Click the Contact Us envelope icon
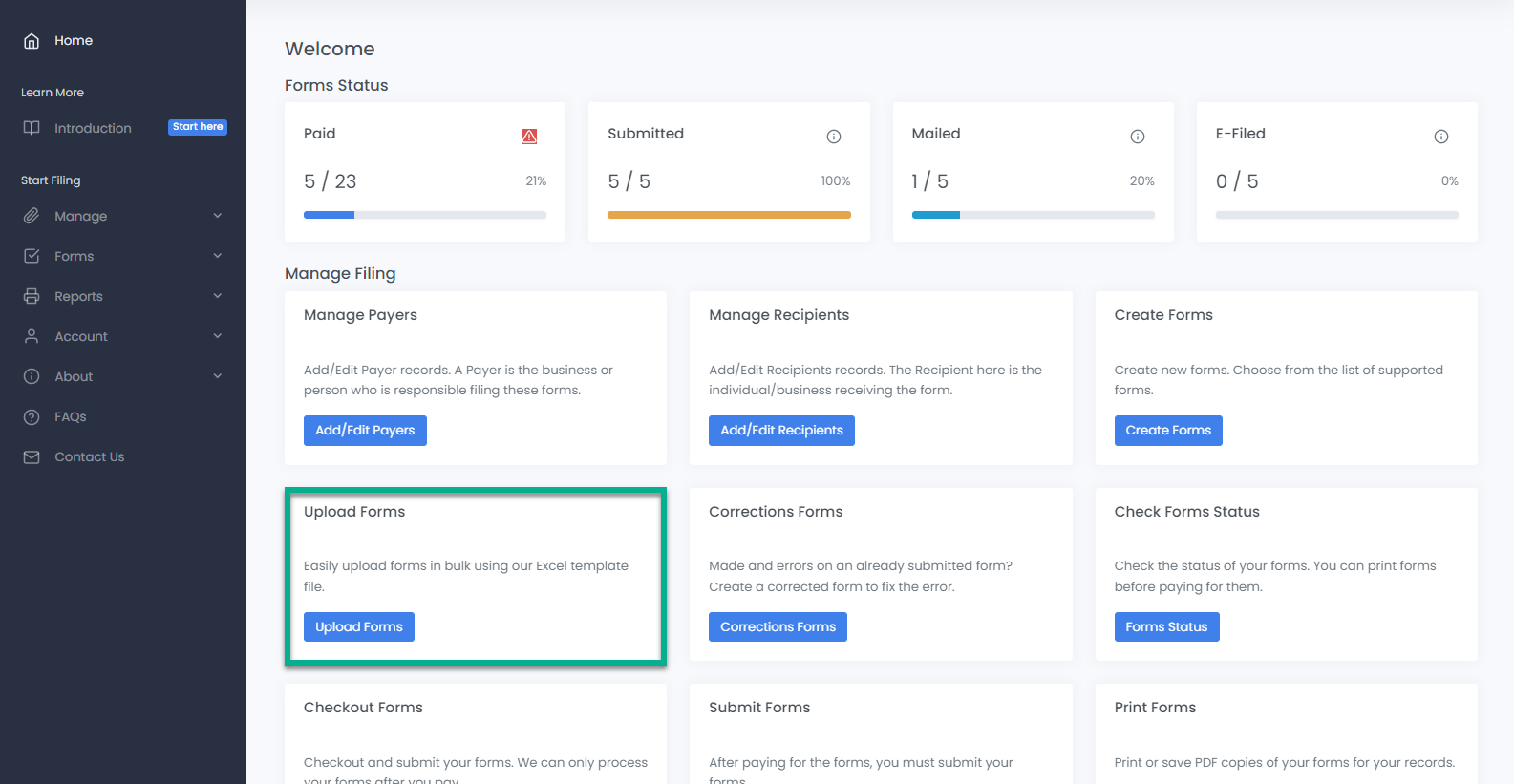Viewport: 1514px width, 784px height. point(32,457)
